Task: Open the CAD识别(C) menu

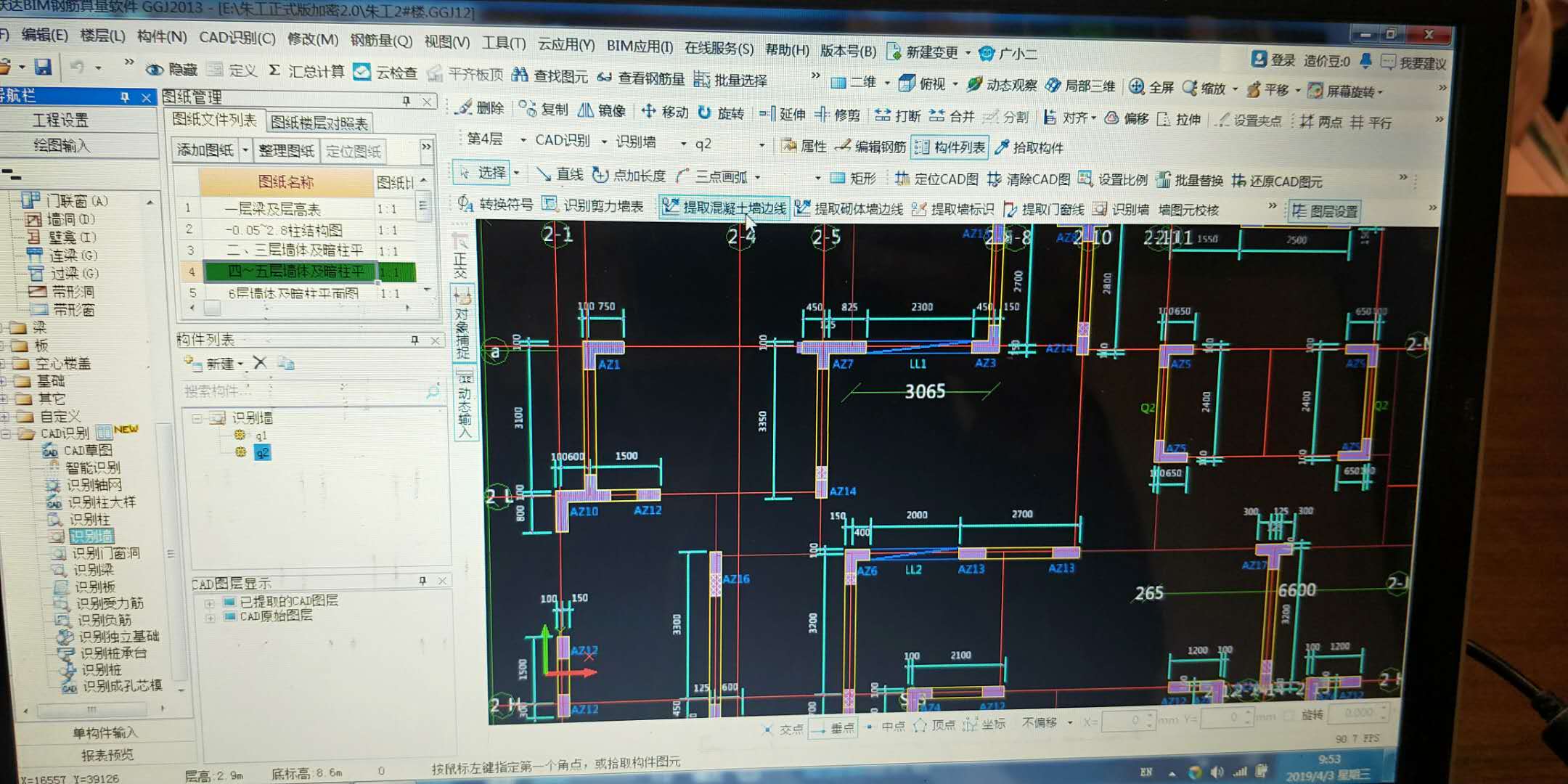Action: (237, 38)
